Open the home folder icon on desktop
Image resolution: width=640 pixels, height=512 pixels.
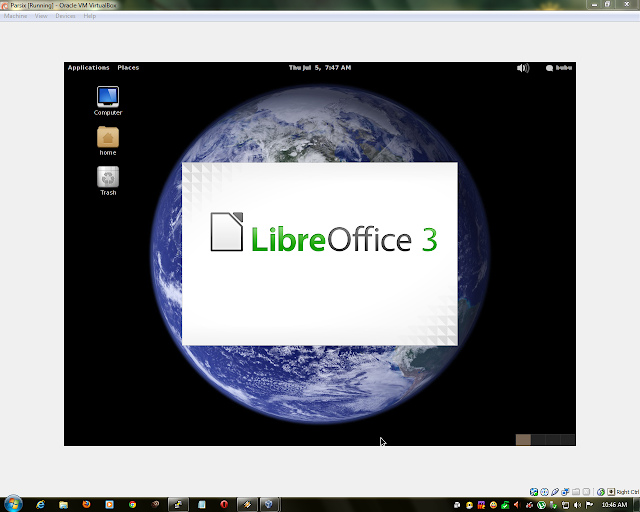108,141
